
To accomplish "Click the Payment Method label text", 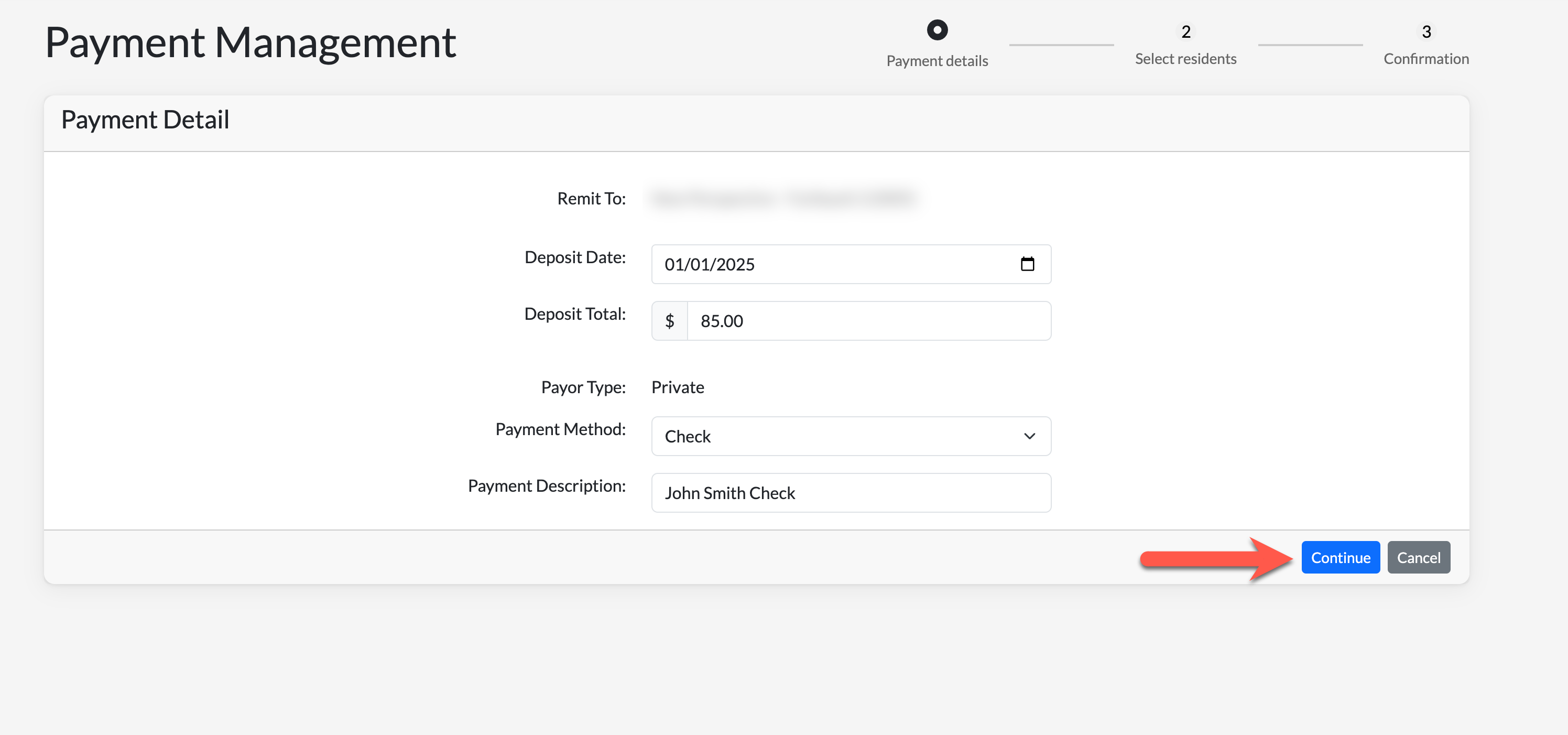I will coord(560,429).
